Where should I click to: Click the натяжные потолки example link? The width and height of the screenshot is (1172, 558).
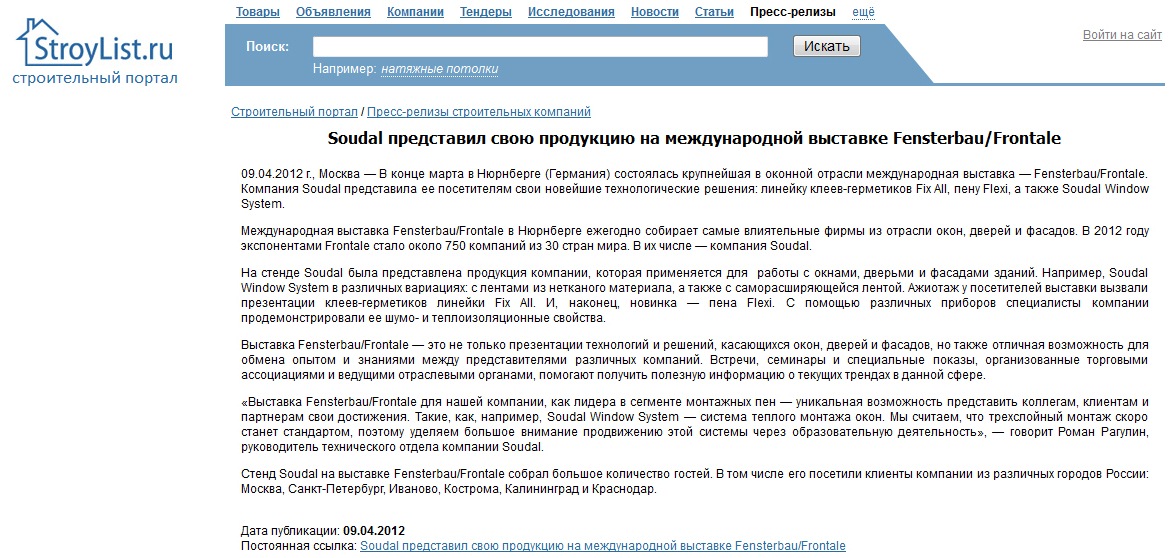[x=440, y=69]
